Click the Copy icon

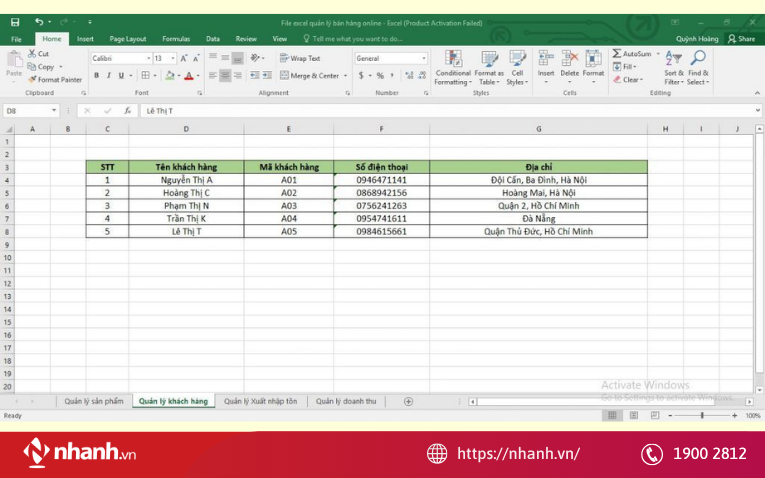[32, 67]
